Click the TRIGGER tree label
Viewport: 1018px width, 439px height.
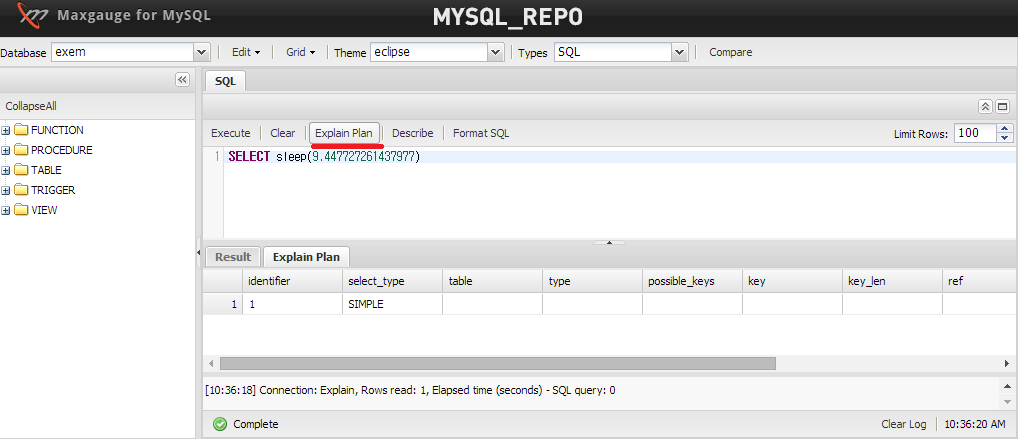coord(53,190)
